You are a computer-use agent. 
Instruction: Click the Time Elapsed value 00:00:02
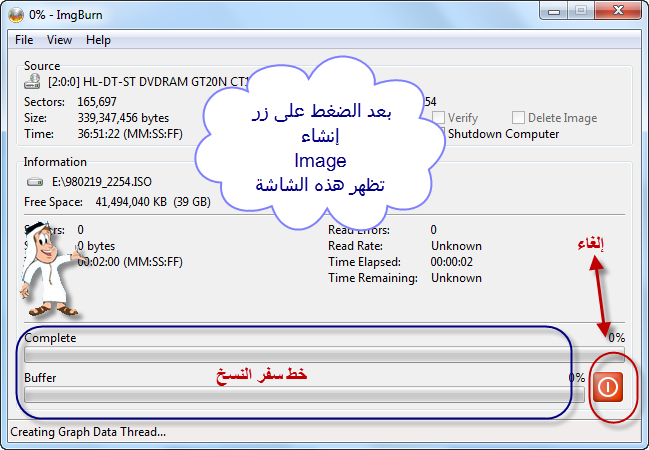(x=452, y=262)
